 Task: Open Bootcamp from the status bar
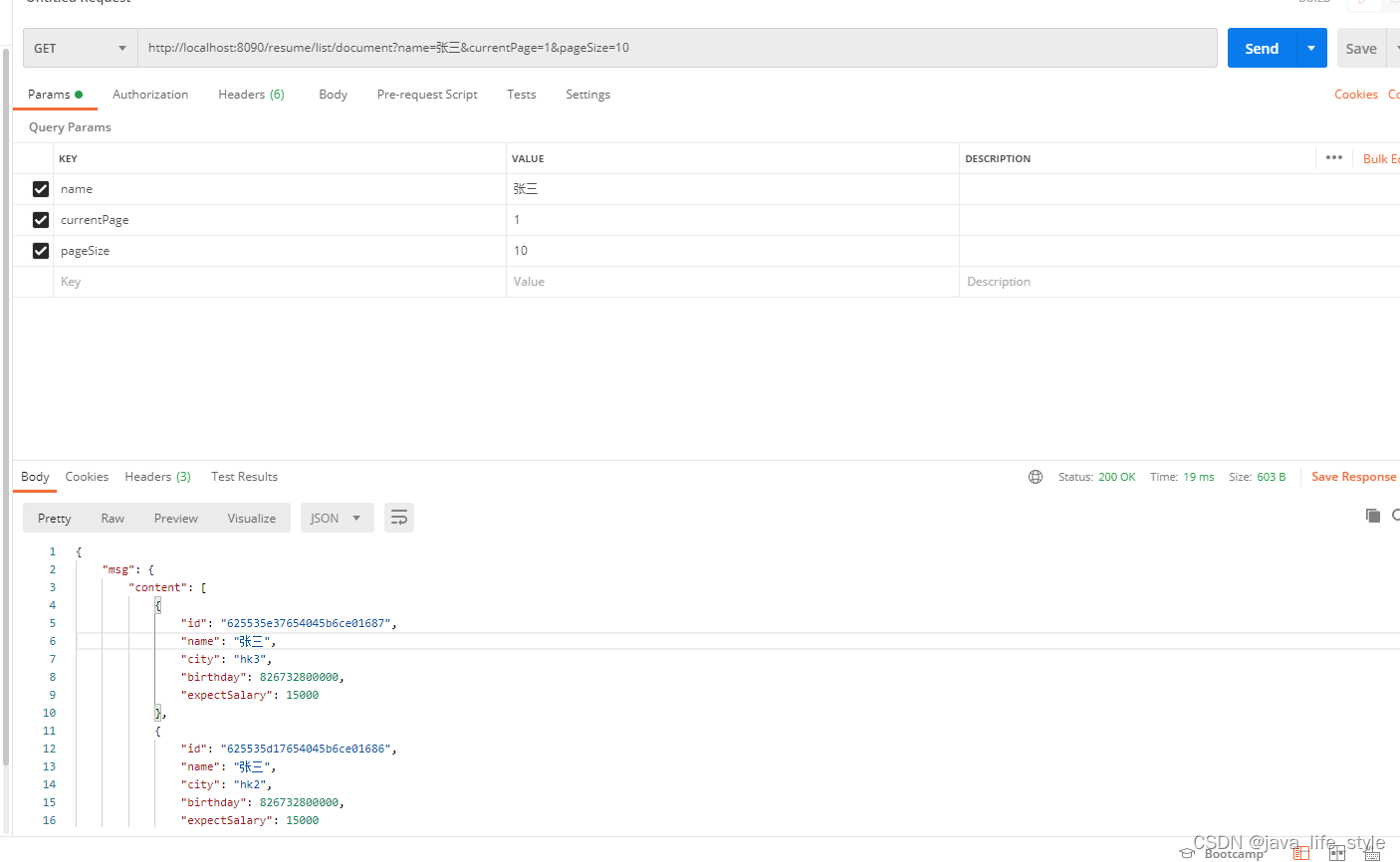[1223, 853]
